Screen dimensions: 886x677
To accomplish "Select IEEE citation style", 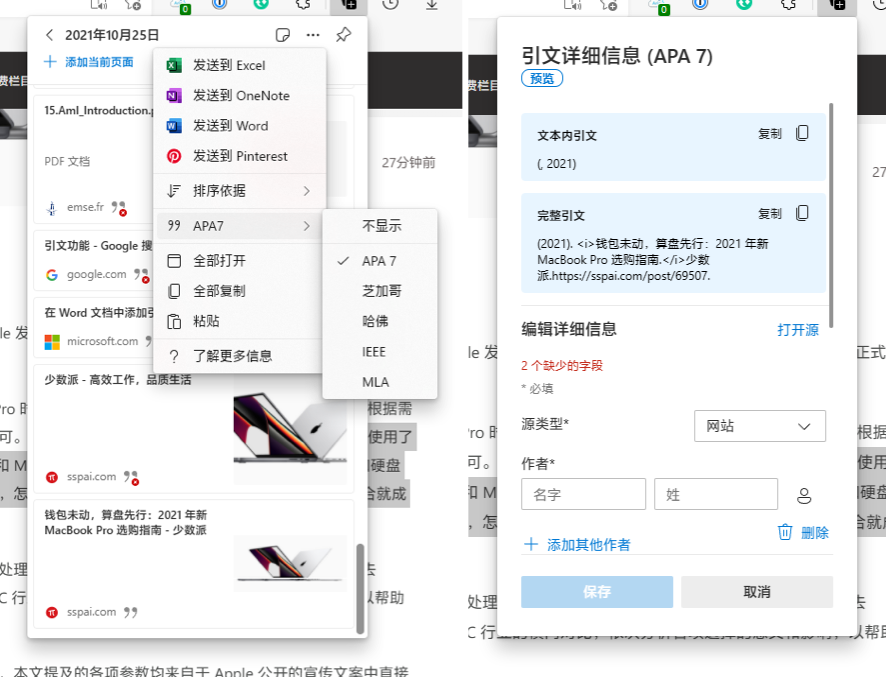I will click(380, 351).
